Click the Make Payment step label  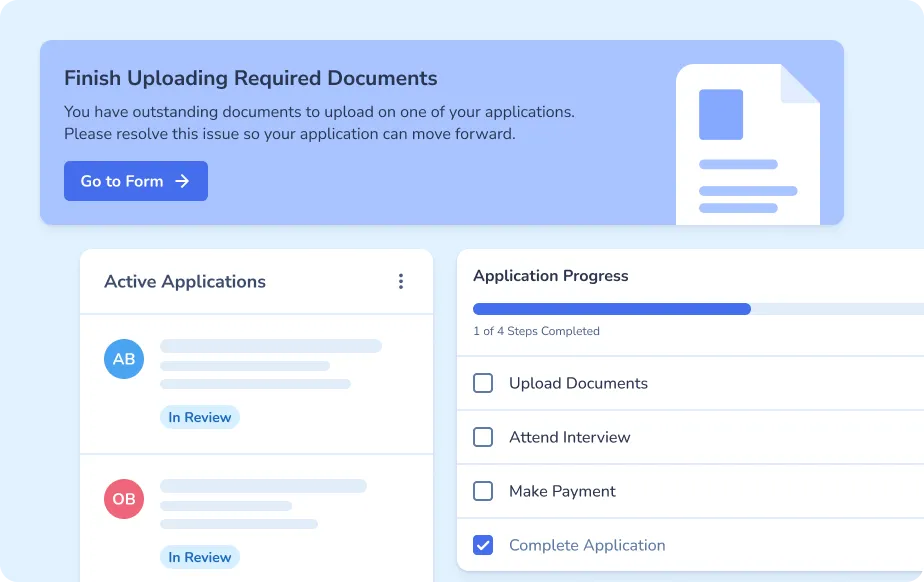point(562,491)
